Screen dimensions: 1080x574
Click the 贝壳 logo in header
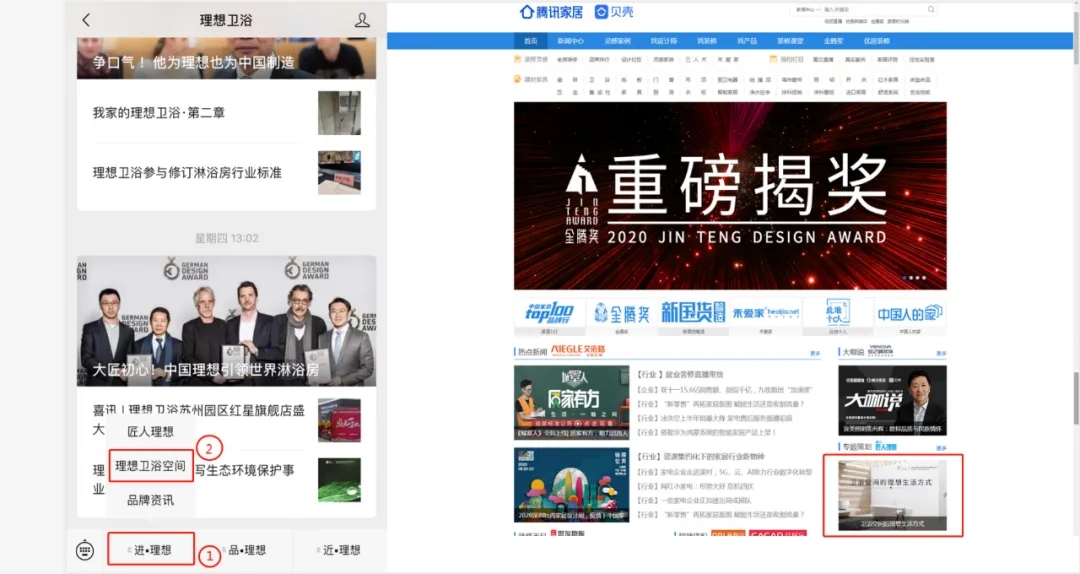click(x=614, y=12)
